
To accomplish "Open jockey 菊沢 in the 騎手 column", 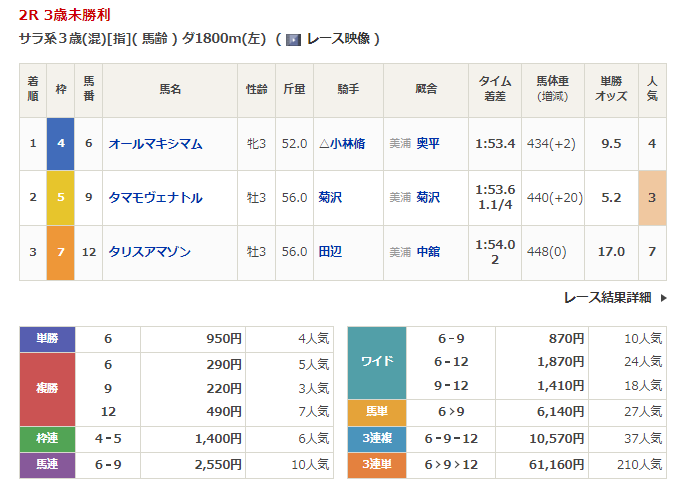I will click(x=330, y=198).
